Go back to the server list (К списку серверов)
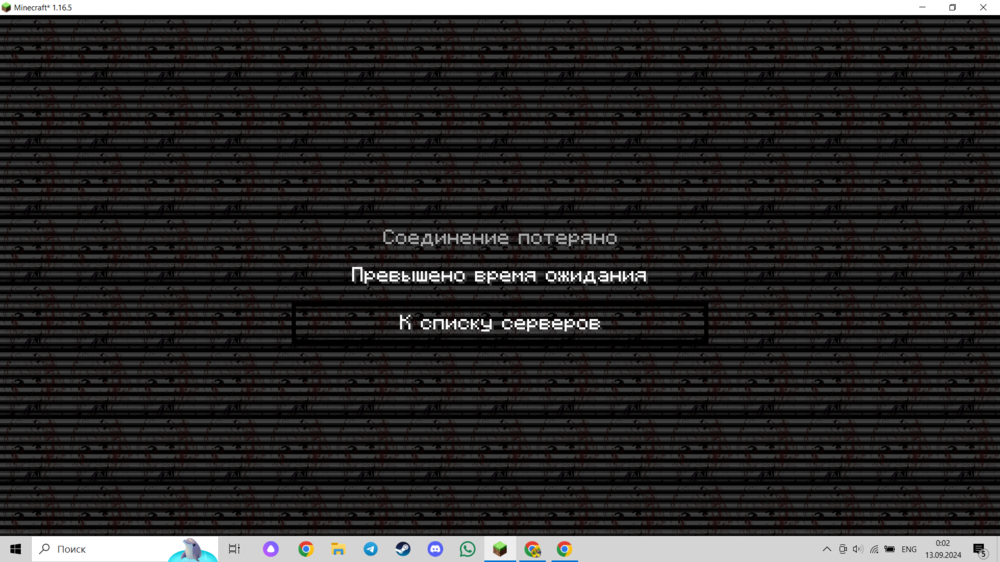Screen dimensions: 1000x562 500,323
